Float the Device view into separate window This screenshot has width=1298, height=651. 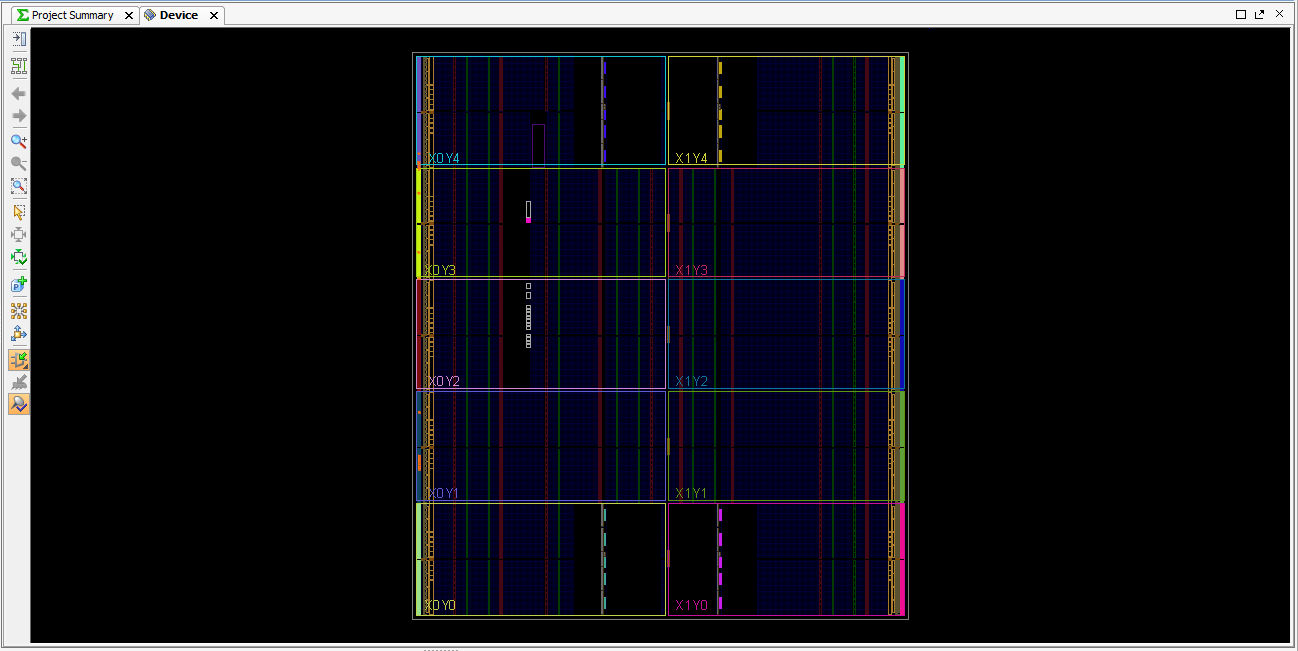click(1260, 14)
